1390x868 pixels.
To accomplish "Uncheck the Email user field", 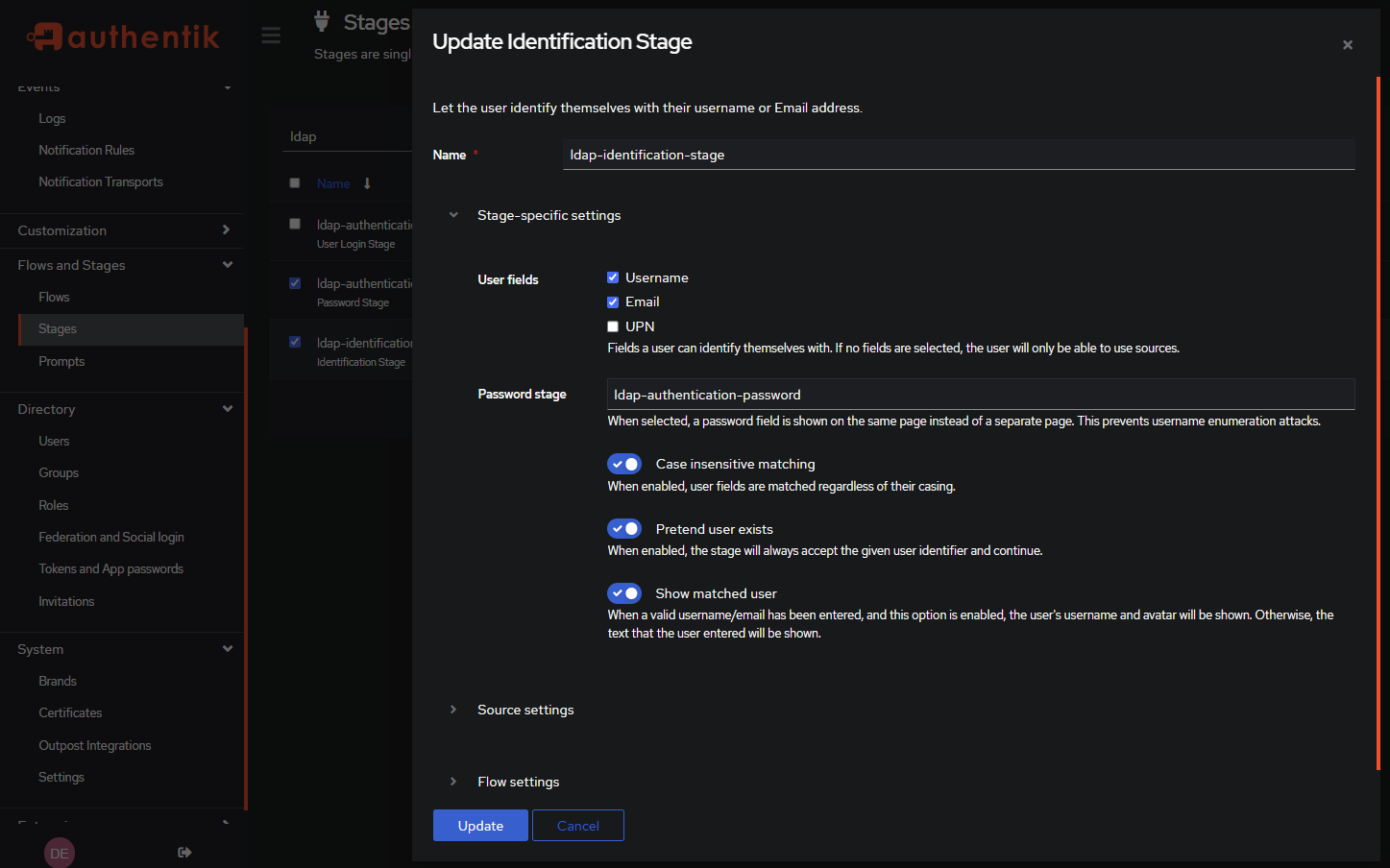I will pyautogui.click(x=612, y=301).
